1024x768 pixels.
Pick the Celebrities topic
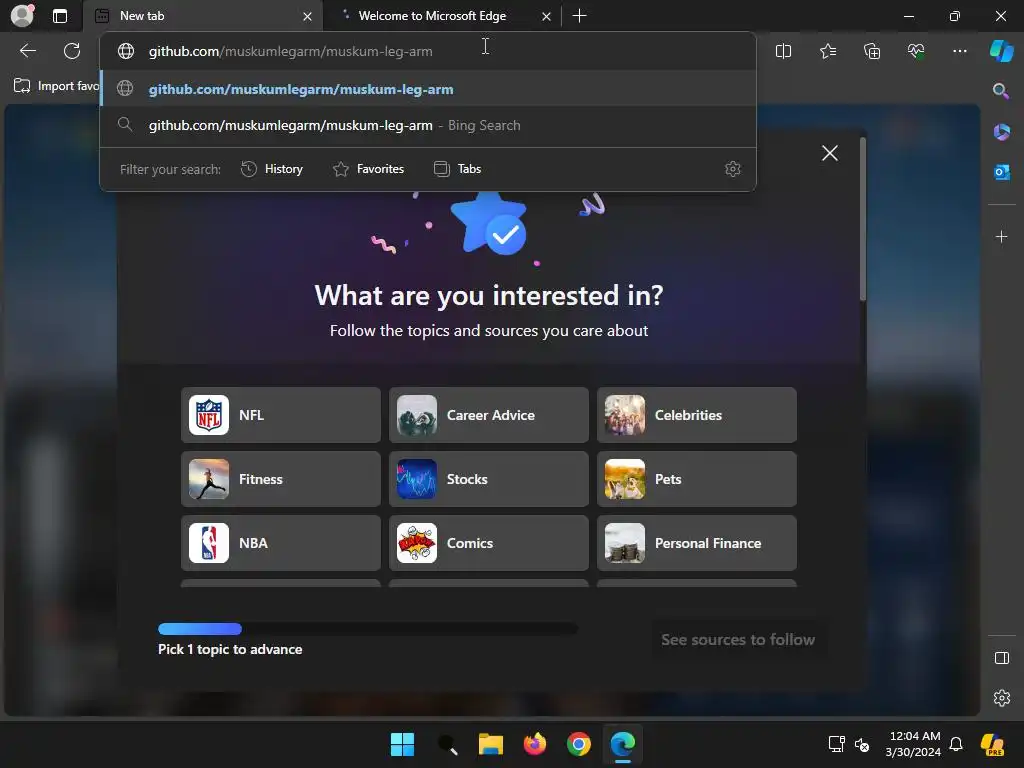[697, 415]
